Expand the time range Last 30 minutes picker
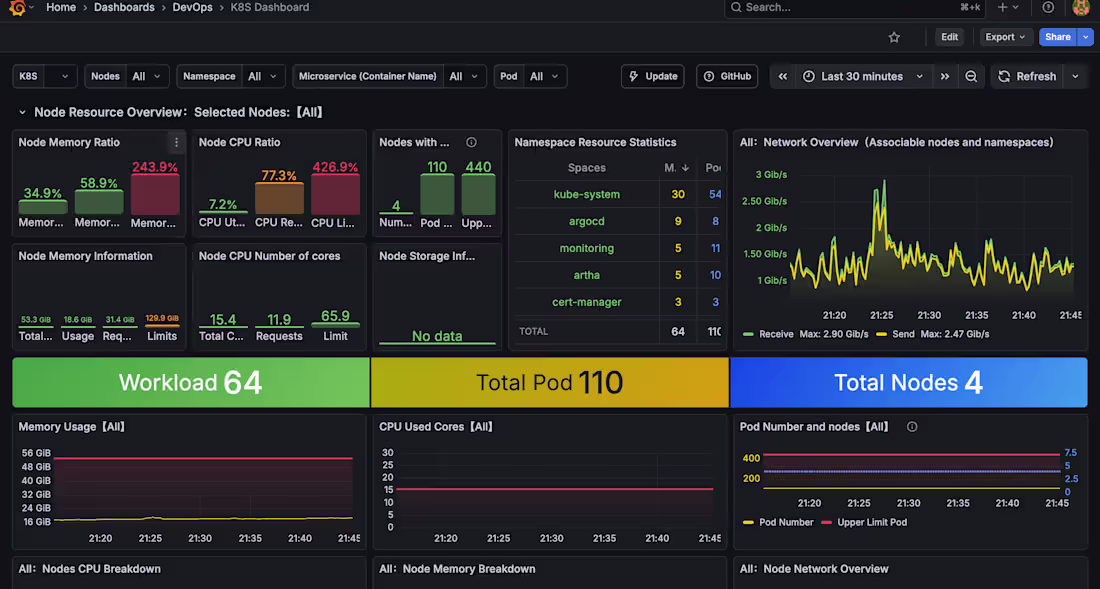 pyautogui.click(x=864, y=76)
